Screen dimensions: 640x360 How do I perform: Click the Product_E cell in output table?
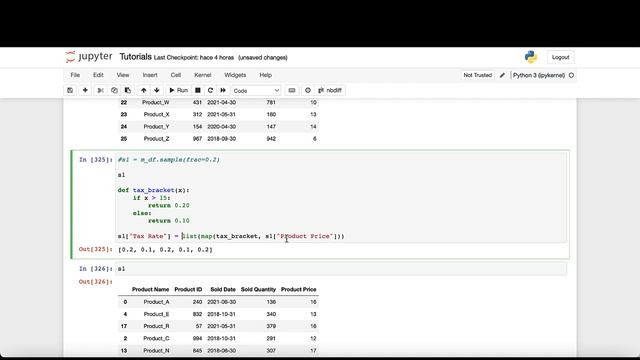tap(156, 314)
